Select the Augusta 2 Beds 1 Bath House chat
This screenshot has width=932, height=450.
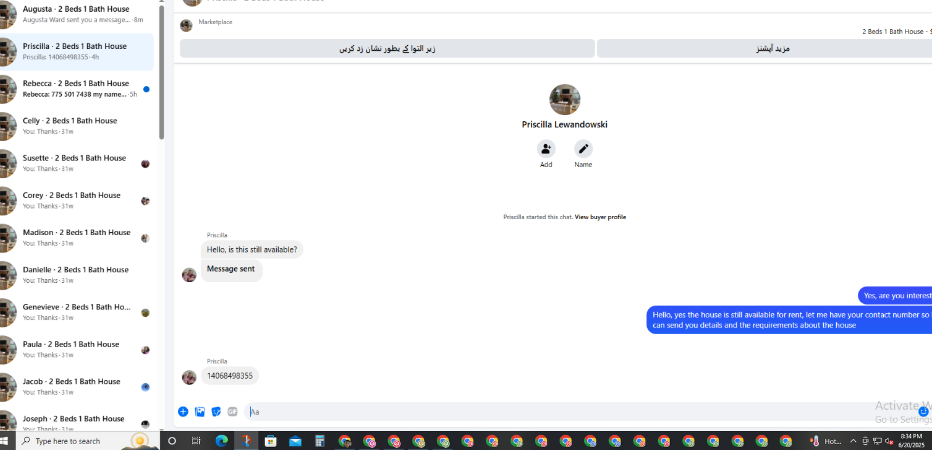click(77, 15)
